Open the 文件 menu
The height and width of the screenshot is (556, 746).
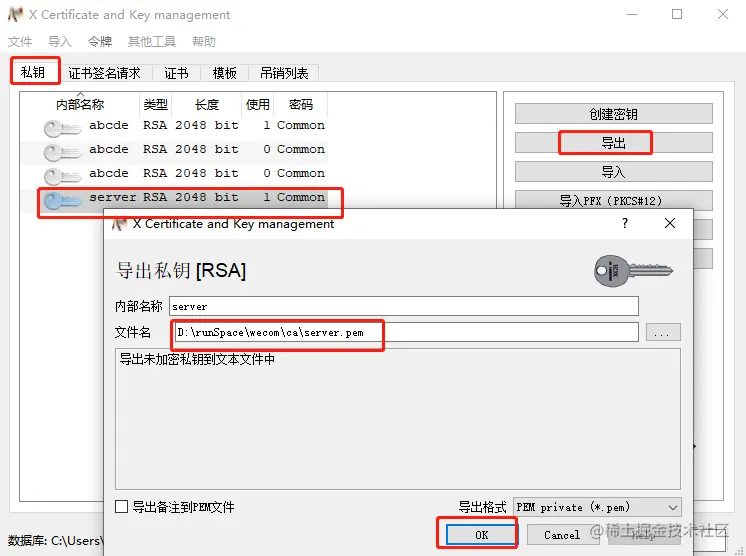pyautogui.click(x=20, y=42)
